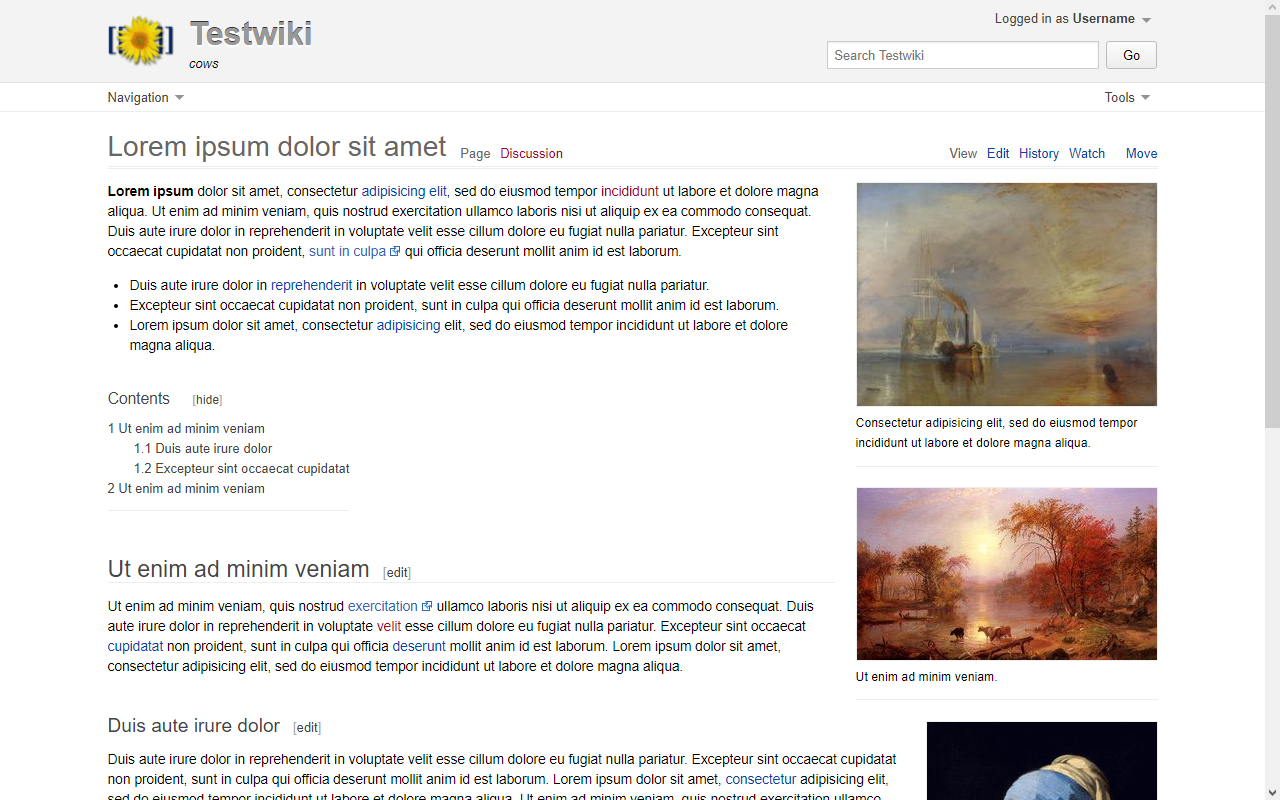This screenshot has height=800, width=1280.
Task: Open the autumn lake painting thumbnail
Action: [1007, 574]
